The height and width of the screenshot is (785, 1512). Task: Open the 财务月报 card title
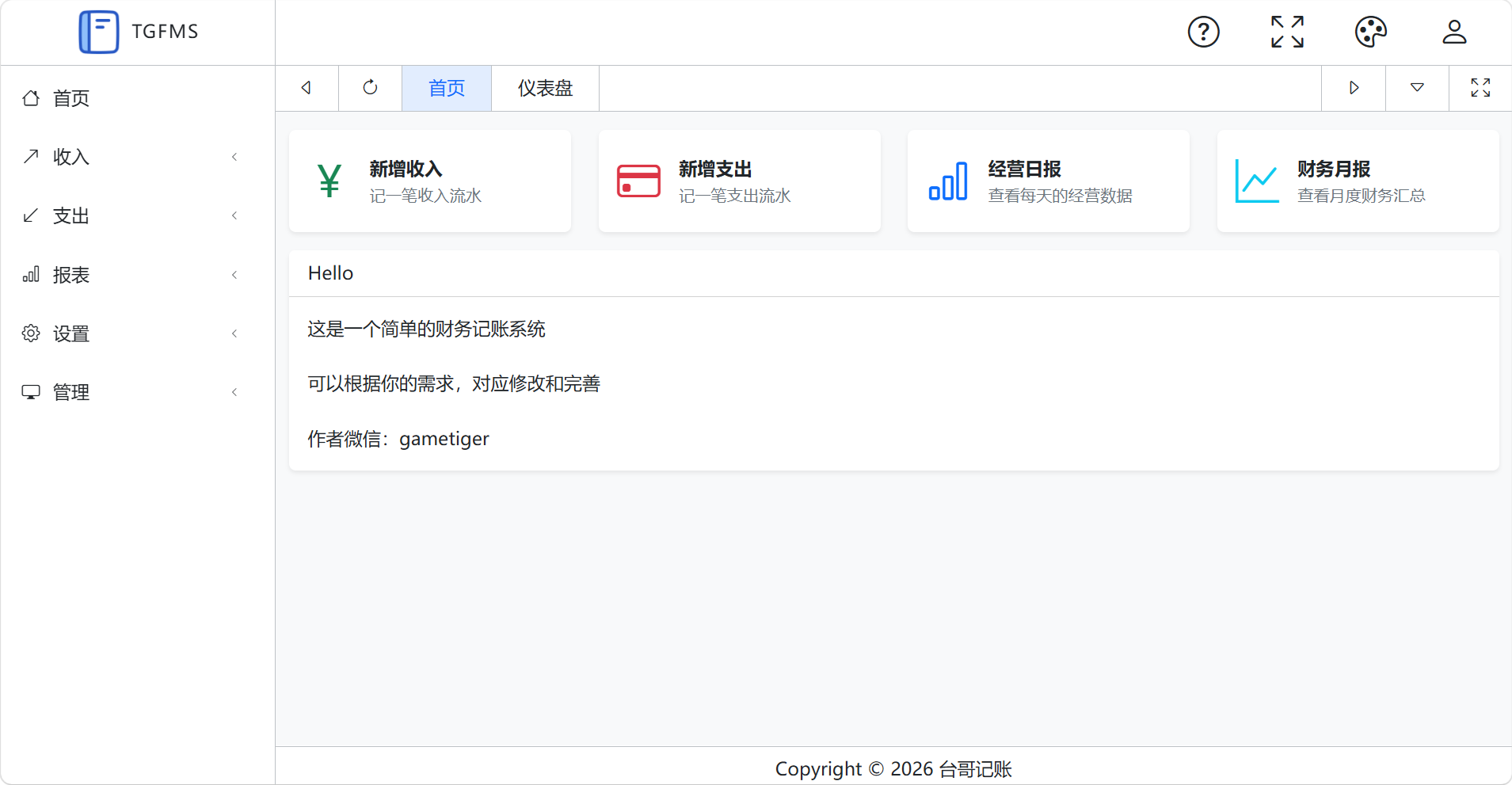tap(1334, 169)
